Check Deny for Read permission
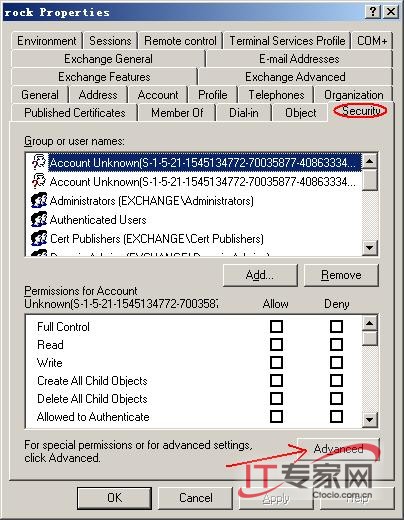Viewport: 404px width, 520px height. pyautogui.click(x=336, y=344)
